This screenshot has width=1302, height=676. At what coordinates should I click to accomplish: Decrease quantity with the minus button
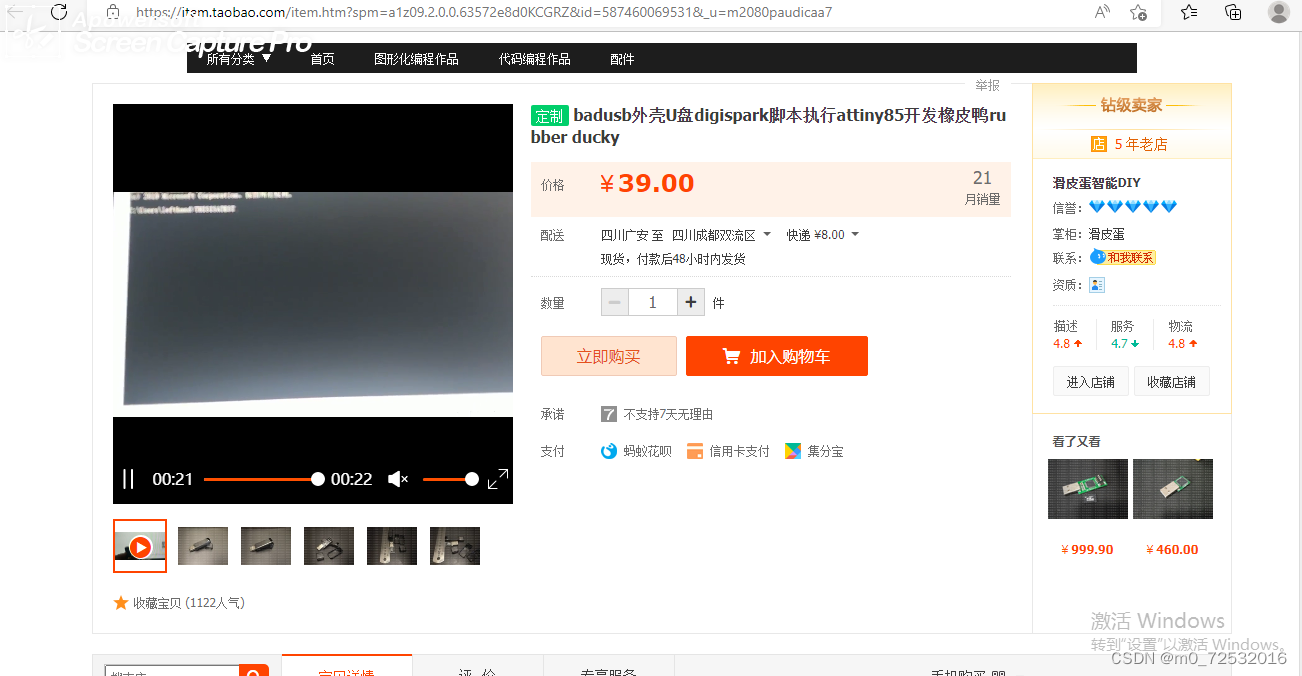coord(615,302)
